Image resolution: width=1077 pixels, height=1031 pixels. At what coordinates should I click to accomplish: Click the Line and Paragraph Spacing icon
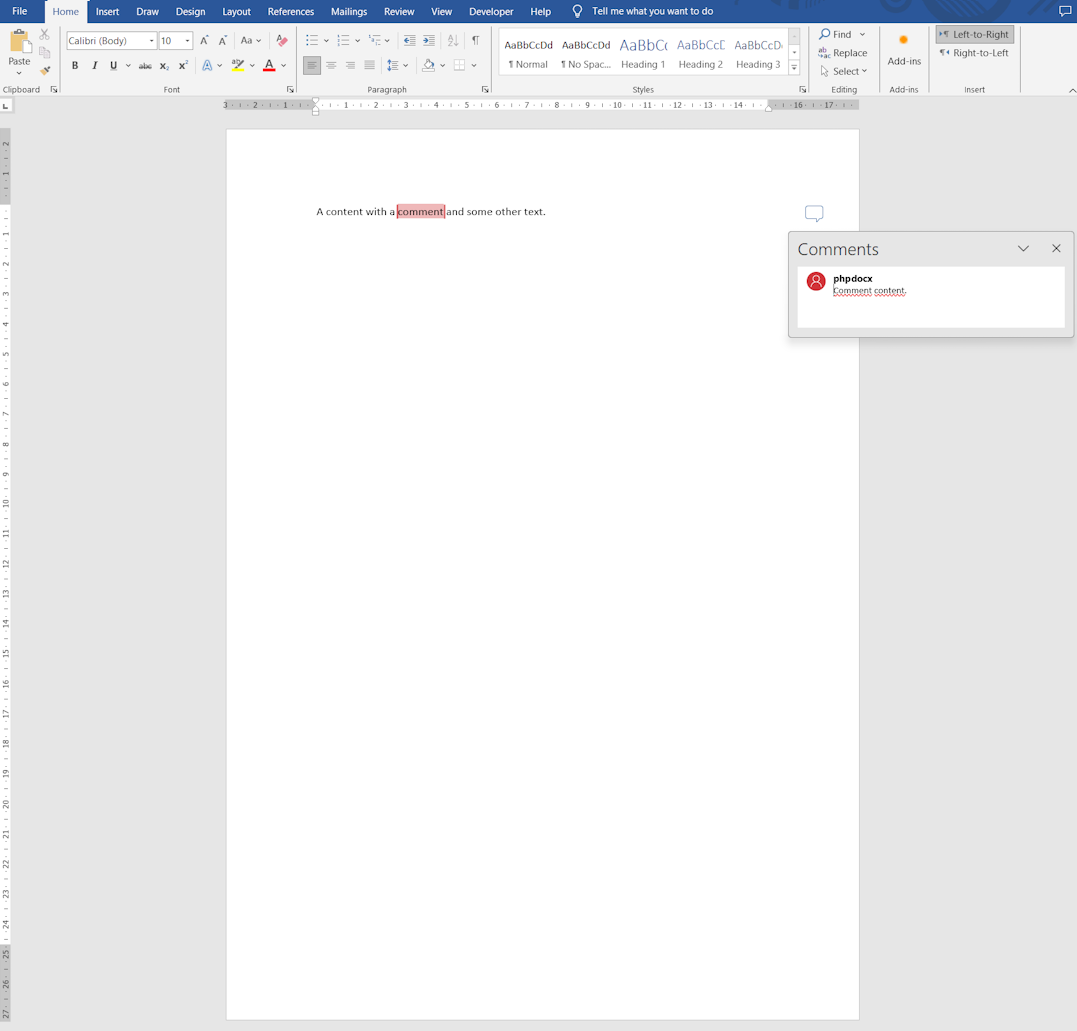393,65
